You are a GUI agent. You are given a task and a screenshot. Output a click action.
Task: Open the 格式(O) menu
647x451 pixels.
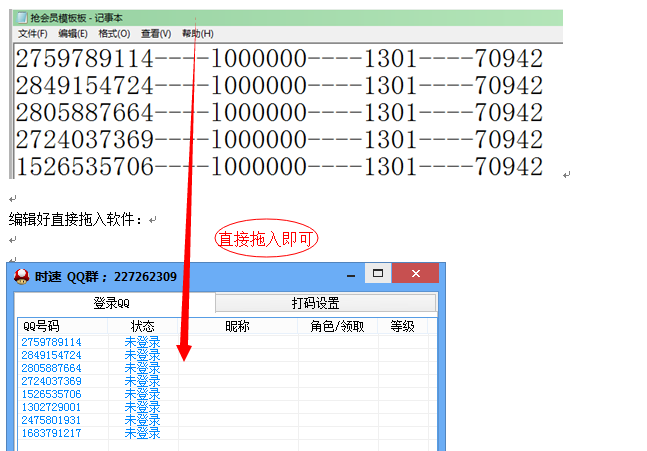pyautogui.click(x=114, y=34)
